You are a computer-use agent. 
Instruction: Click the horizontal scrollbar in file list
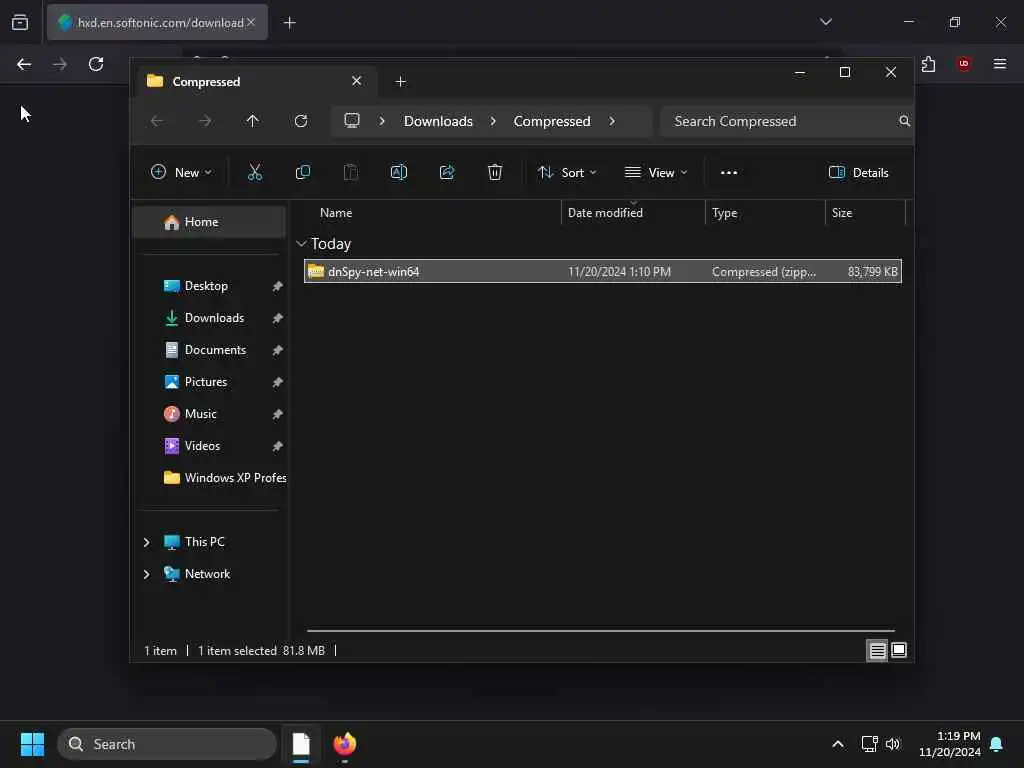click(x=601, y=631)
